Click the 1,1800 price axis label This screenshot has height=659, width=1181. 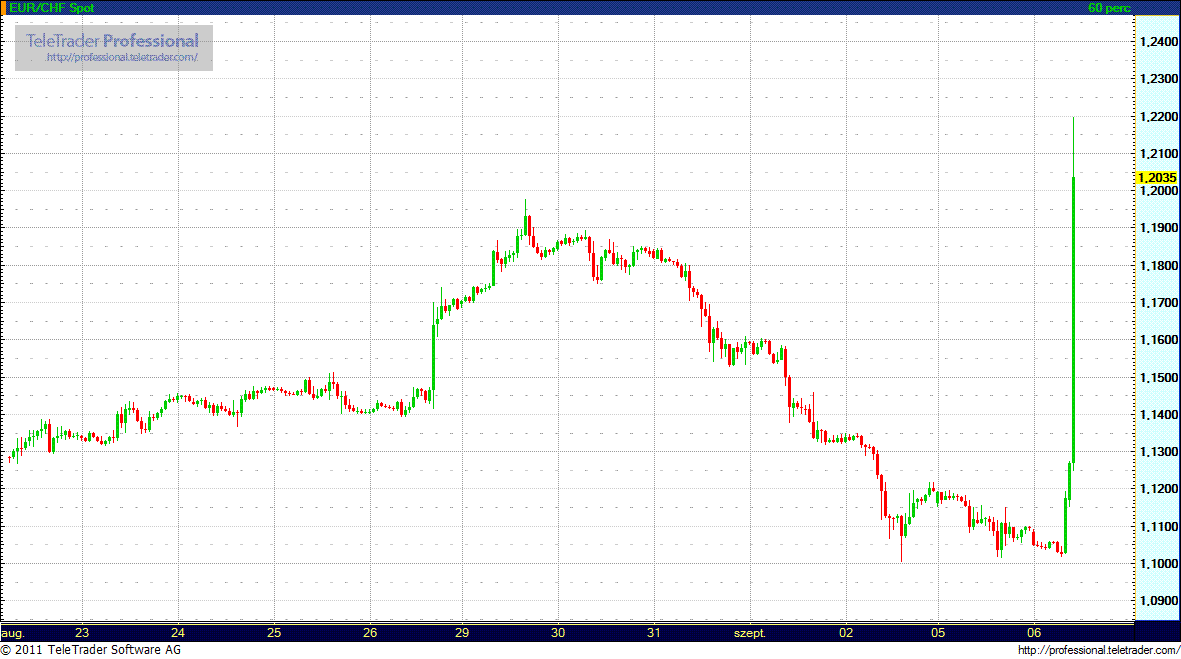[x=1158, y=266]
